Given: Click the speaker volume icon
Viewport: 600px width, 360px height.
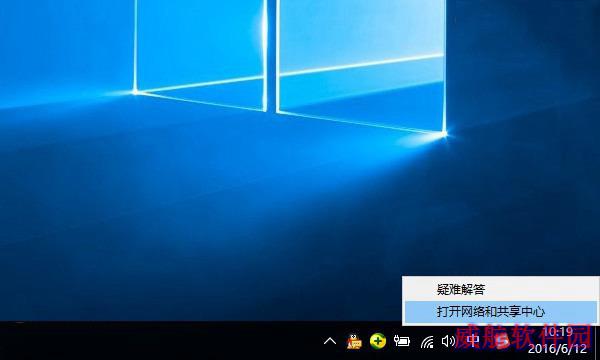Looking at the screenshot, I should pyautogui.click(x=448, y=341).
